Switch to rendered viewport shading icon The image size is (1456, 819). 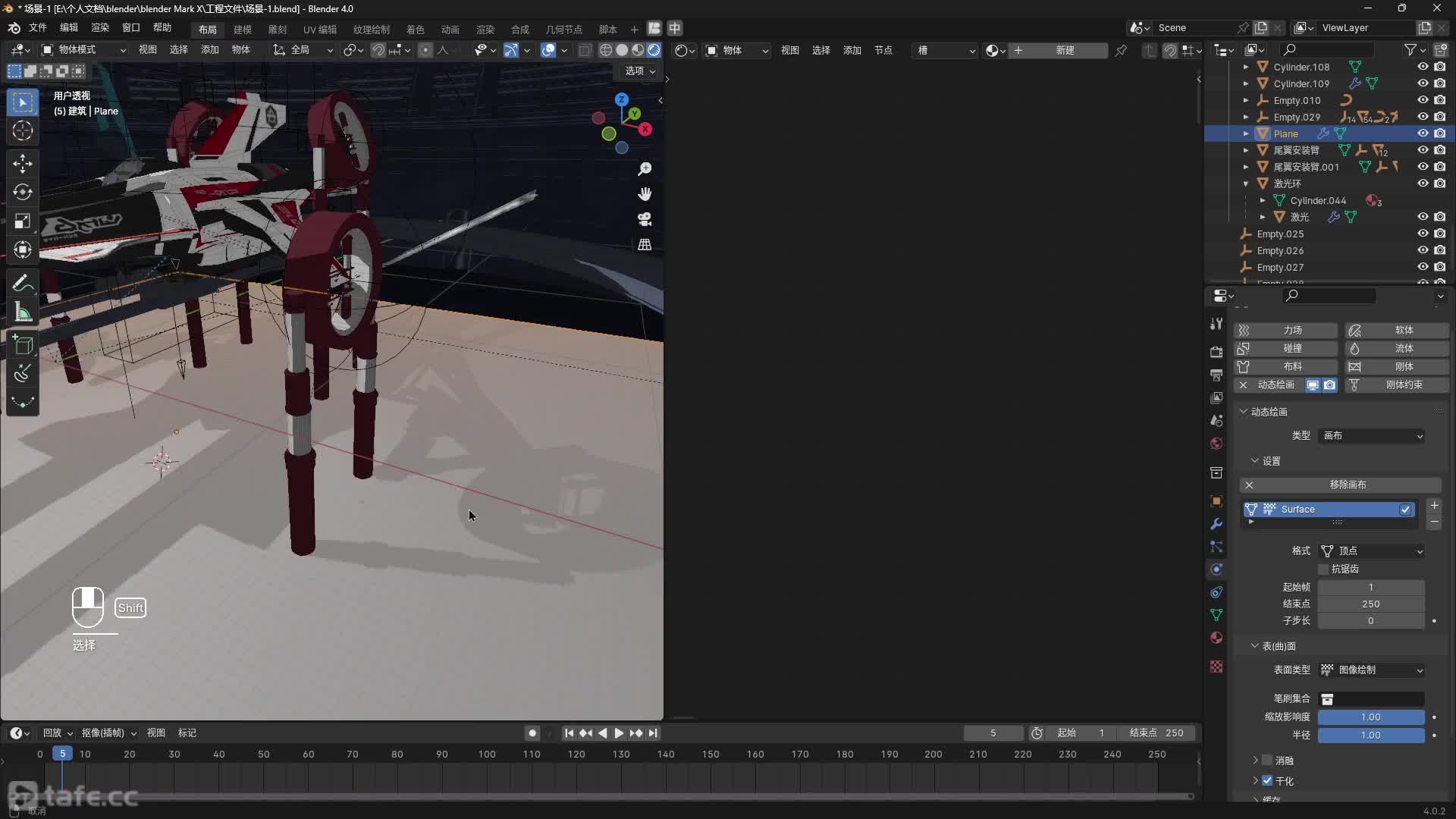654,50
